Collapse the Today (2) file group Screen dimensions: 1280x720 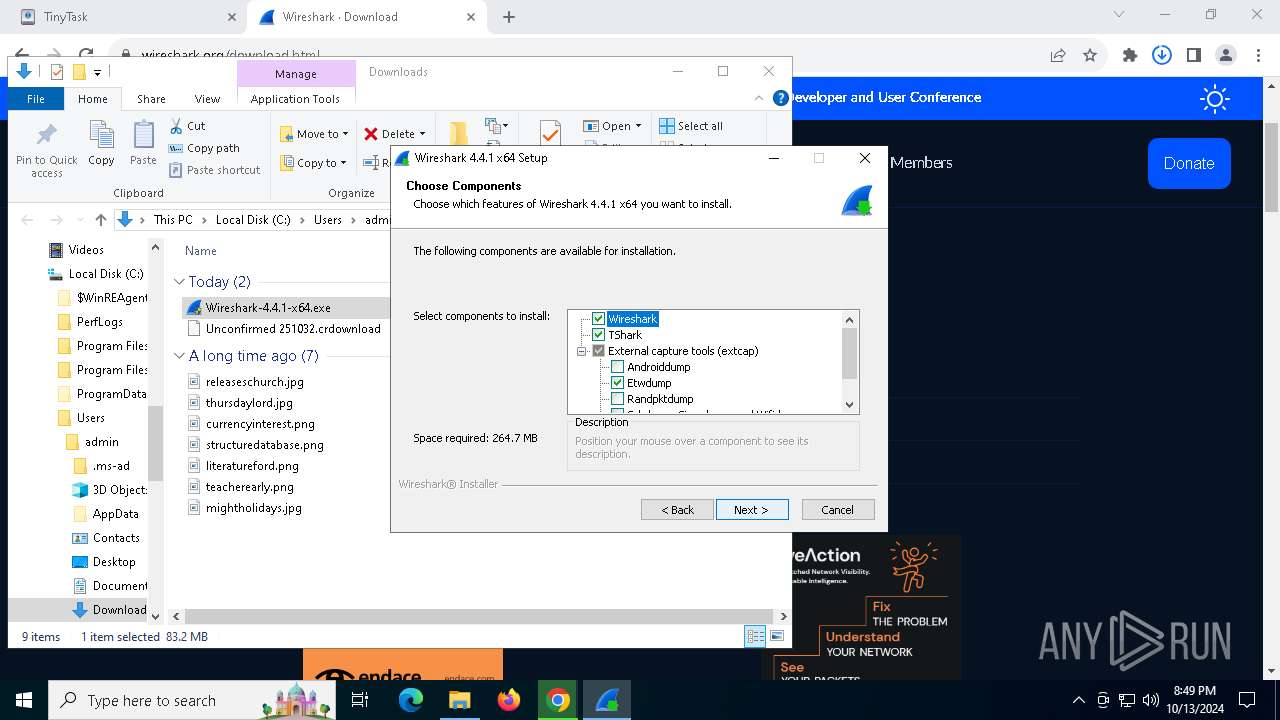click(180, 282)
